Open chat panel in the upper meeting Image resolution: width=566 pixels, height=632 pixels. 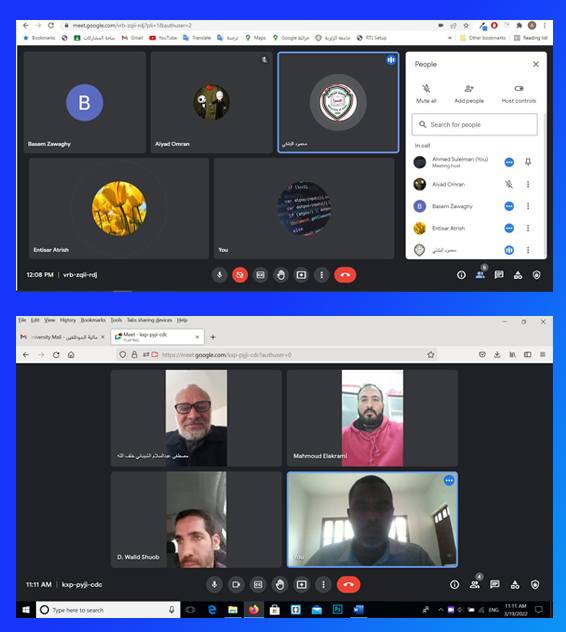499,275
